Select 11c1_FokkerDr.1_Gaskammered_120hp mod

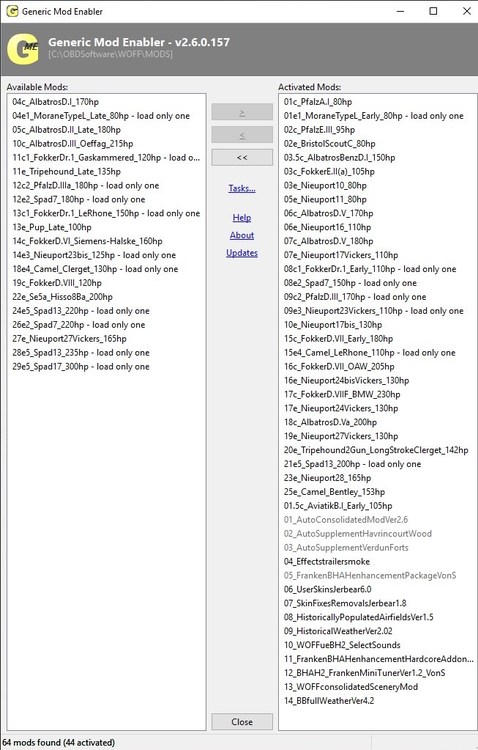click(x=106, y=157)
